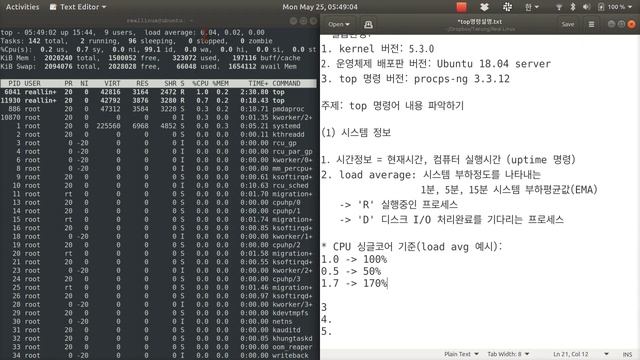Screen dimensions: 640x360
Task: Select the kthreadd process row
Action: pyautogui.click(x=158, y=134)
